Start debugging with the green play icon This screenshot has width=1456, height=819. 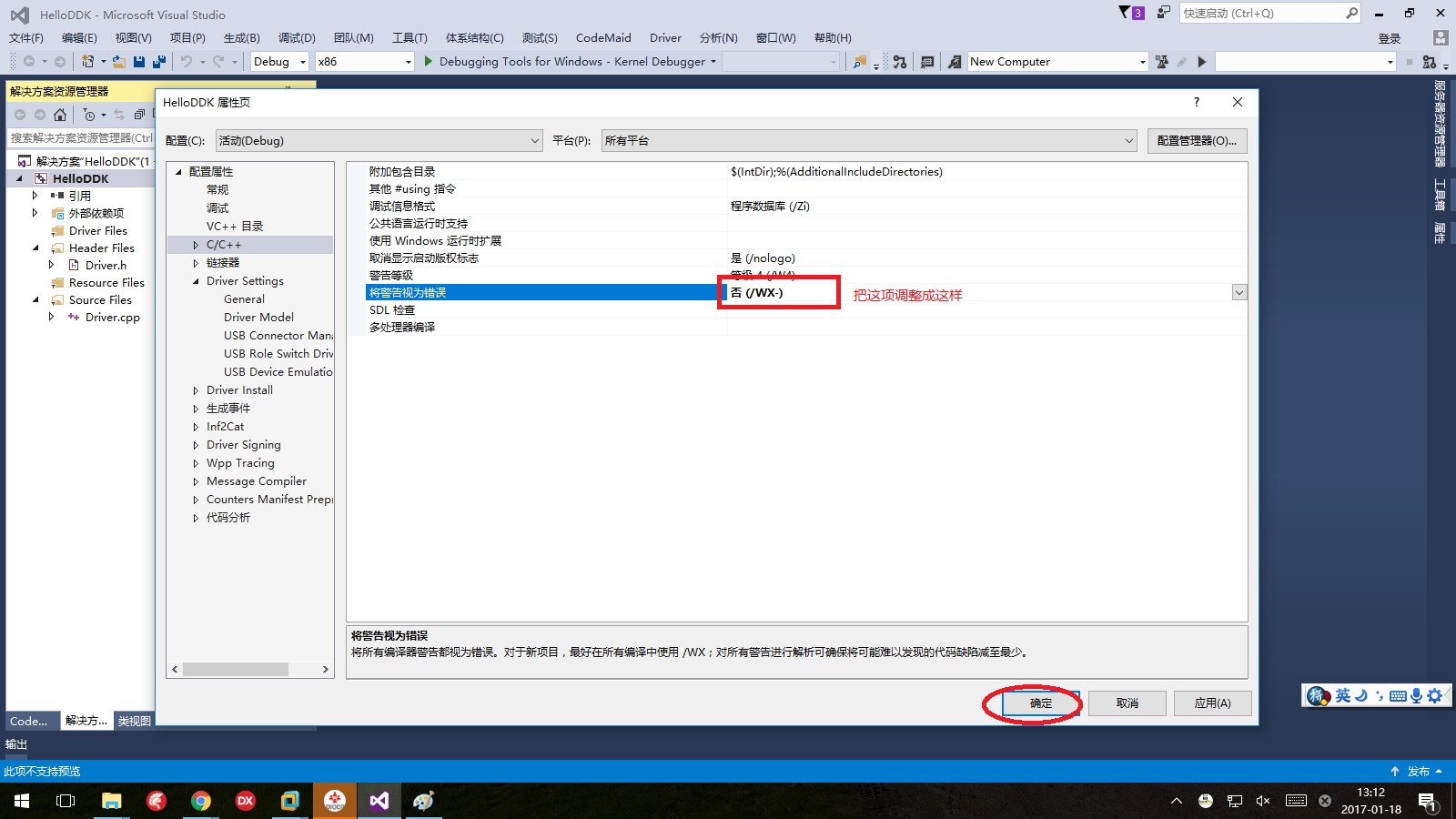click(429, 62)
